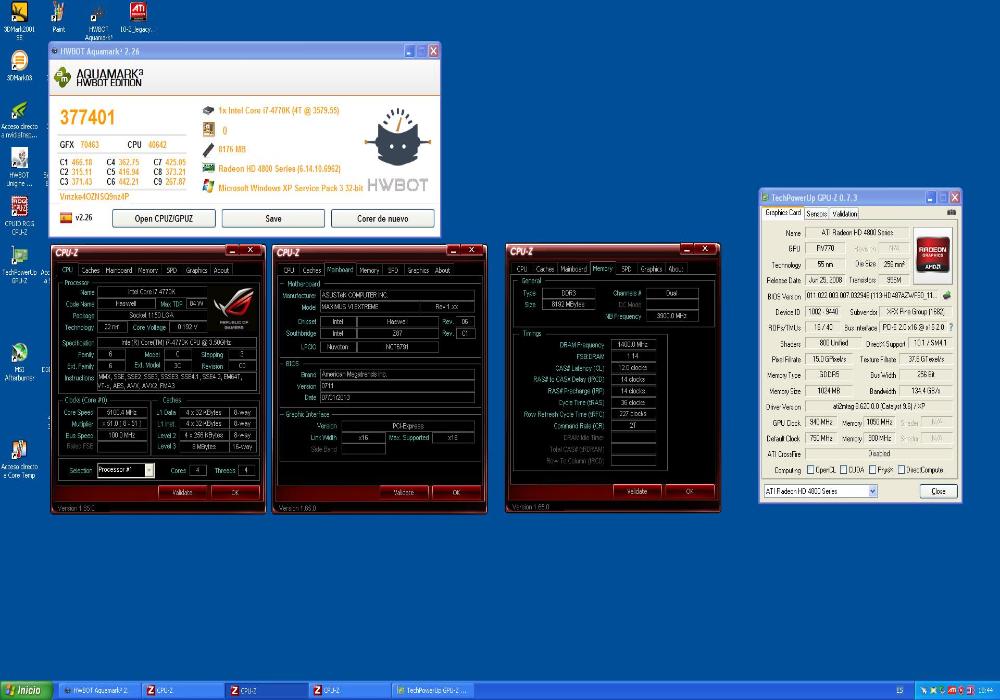Switch to the Validation tab in GPU-Z
The height and width of the screenshot is (700, 1000).
pos(844,214)
